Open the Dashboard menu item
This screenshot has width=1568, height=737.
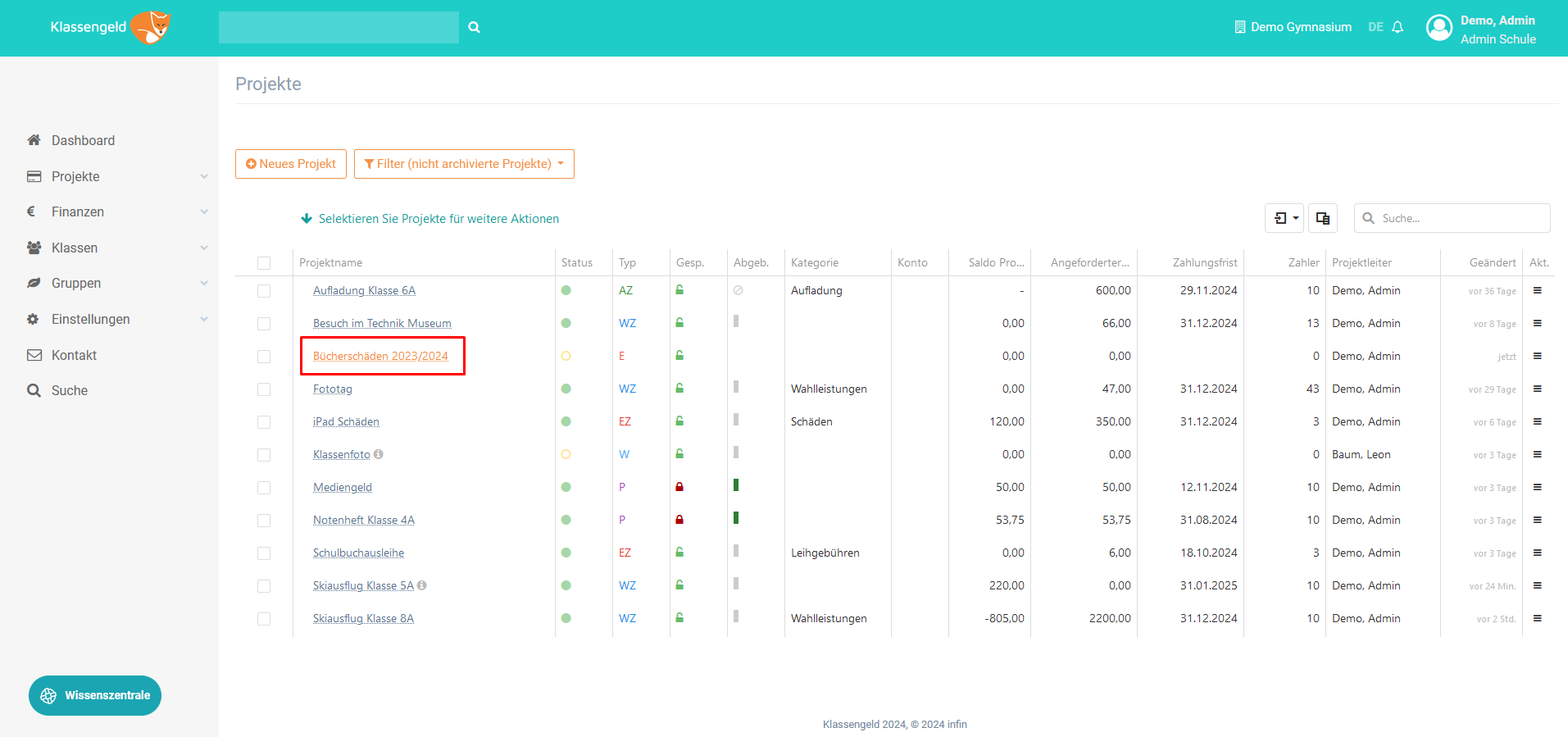(83, 140)
